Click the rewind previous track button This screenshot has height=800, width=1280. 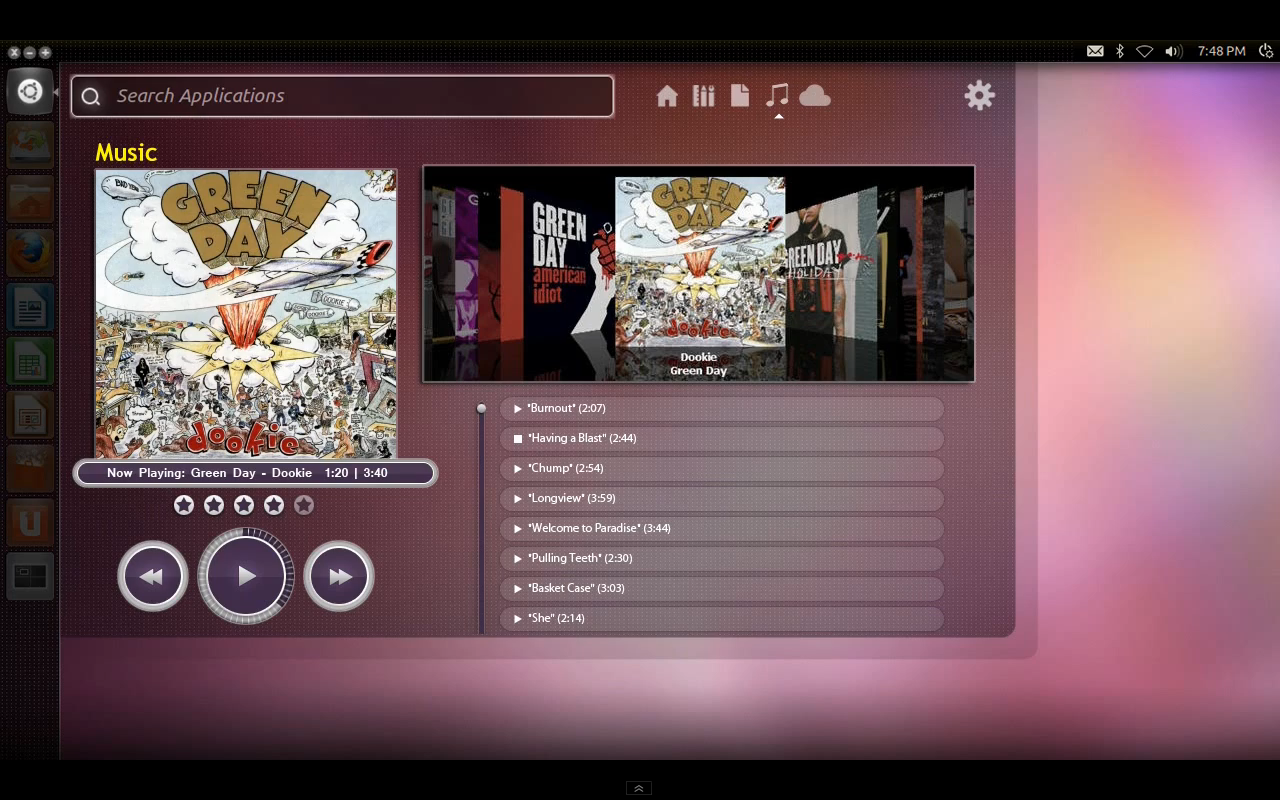152,576
